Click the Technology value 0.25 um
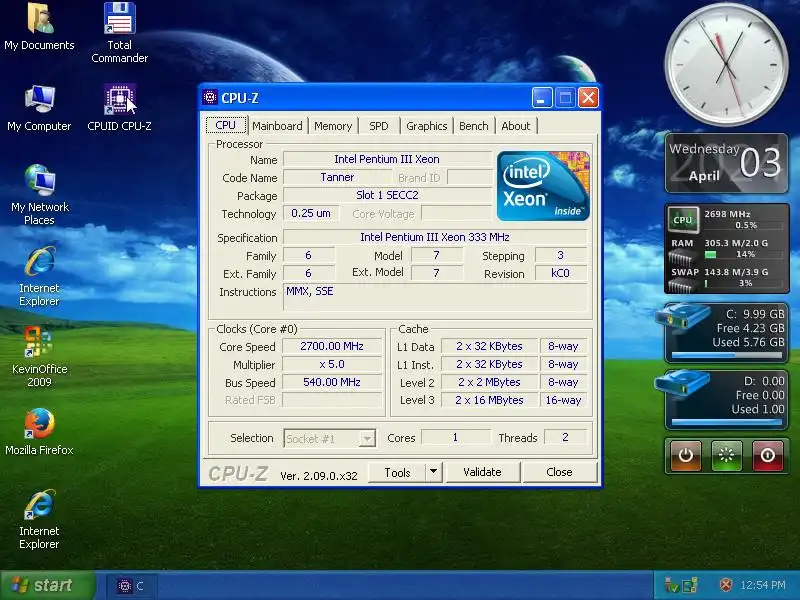This screenshot has width=800, height=600. click(x=311, y=213)
